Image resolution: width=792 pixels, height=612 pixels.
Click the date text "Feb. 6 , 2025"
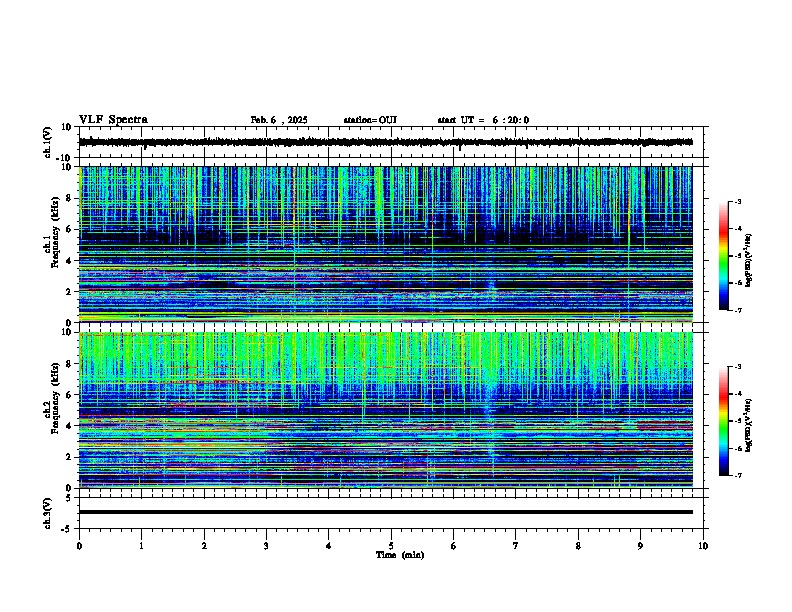[279, 120]
